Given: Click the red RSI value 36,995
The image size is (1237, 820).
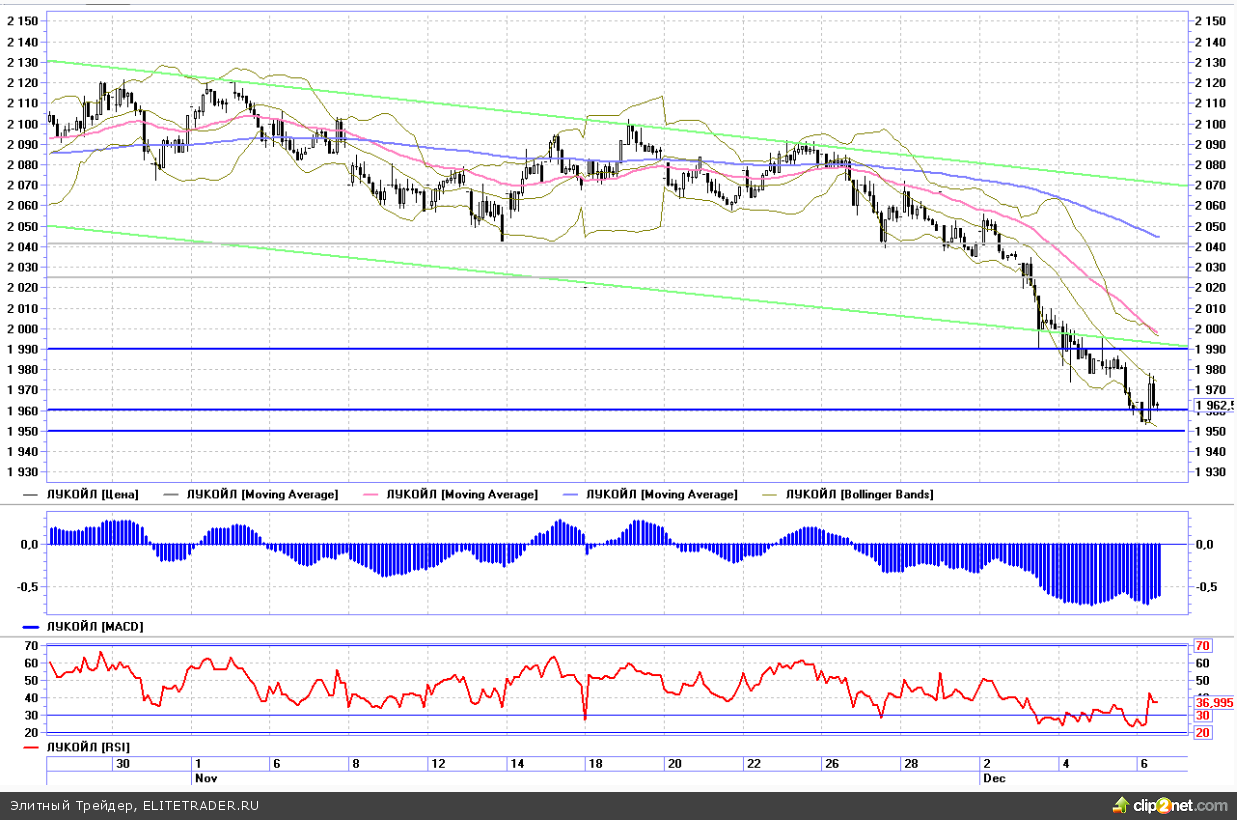Looking at the screenshot, I should pyautogui.click(x=1214, y=703).
